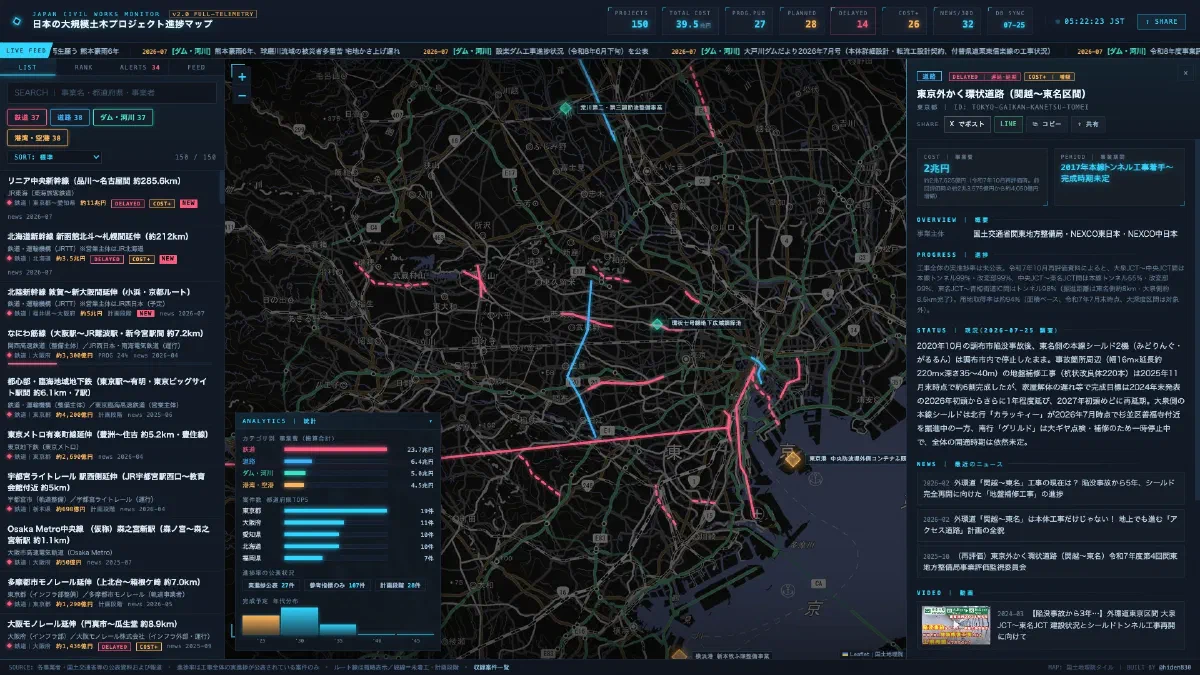Toggle the 港湾・空港 38 category filter
The image size is (1200, 675).
tap(38, 138)
